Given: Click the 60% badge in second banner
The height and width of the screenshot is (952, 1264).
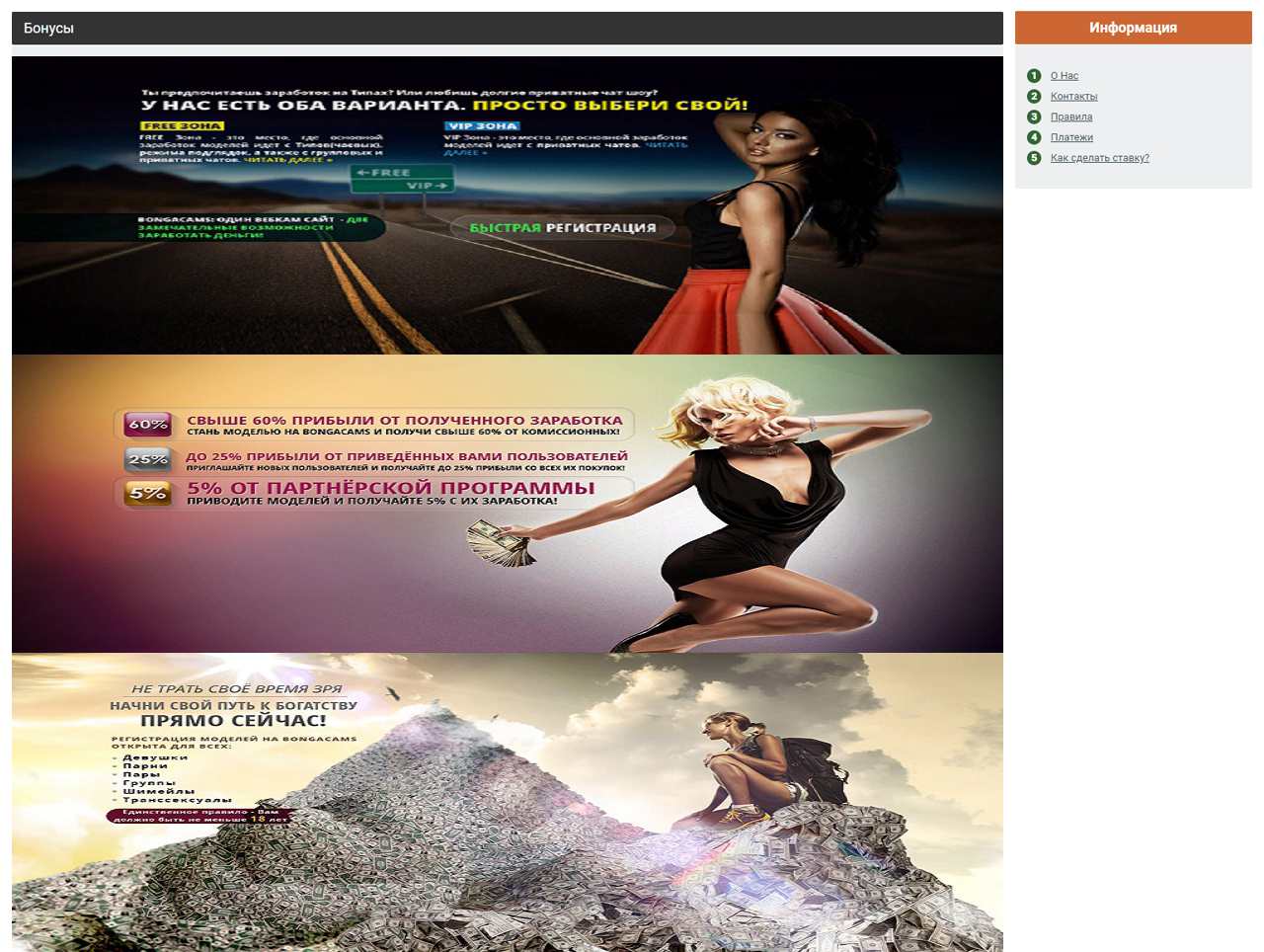Looking at the screenshot, I should tap(148, 425).
